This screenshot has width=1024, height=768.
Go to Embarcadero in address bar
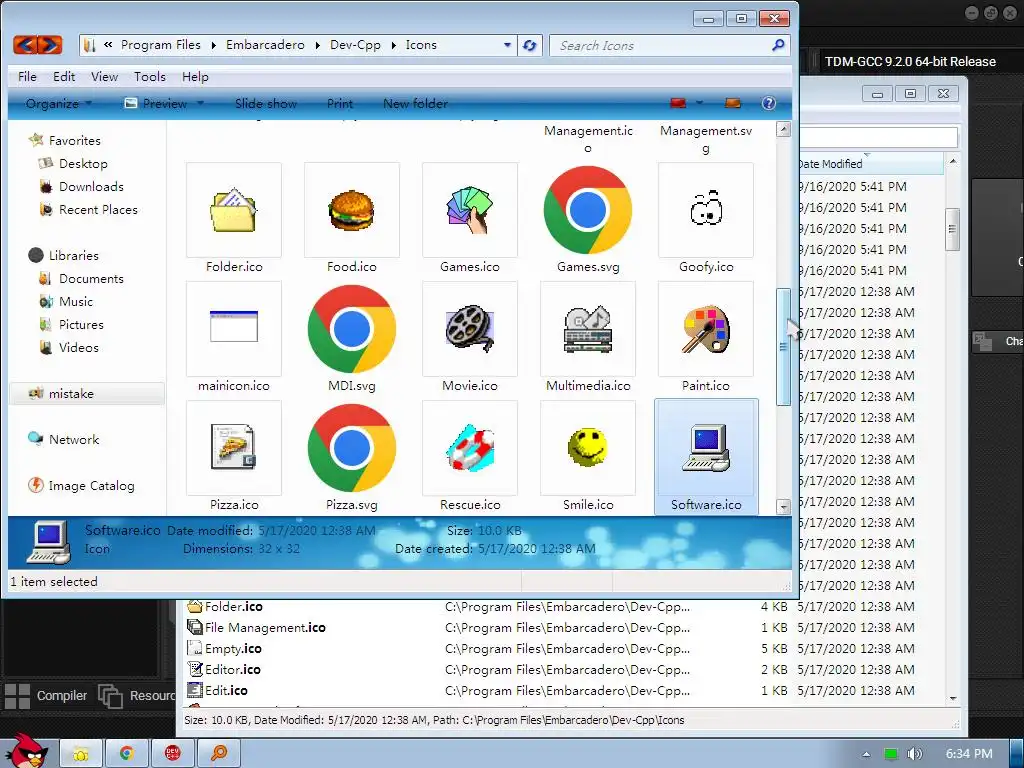[x=265, y=45]
